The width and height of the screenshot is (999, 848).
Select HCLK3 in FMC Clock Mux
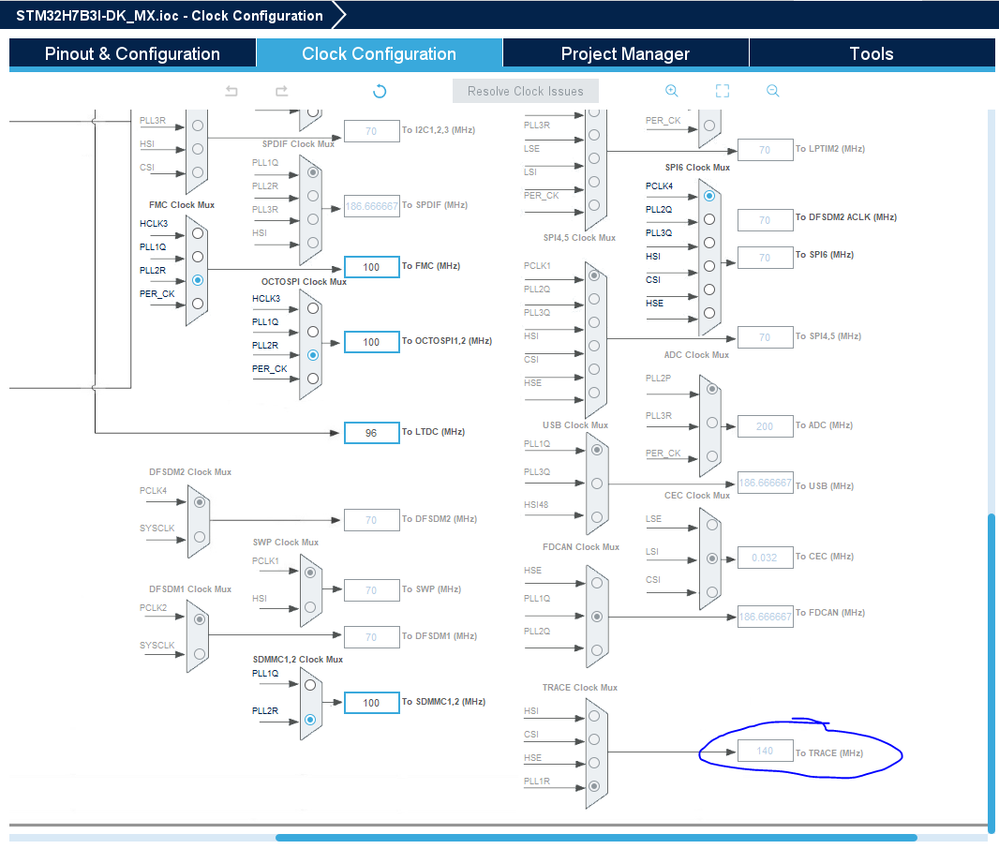pyautogui.click(x=198, y=233)
